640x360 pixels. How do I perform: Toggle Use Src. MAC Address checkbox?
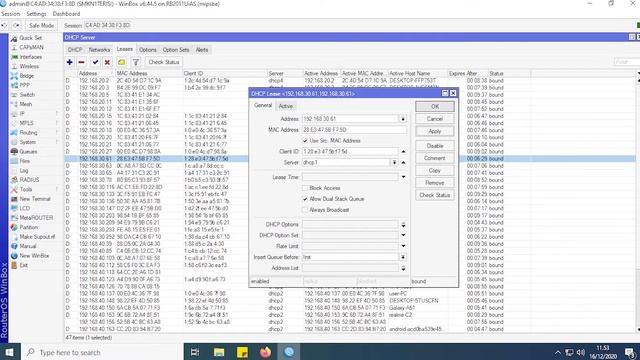[x=305, y=140]
